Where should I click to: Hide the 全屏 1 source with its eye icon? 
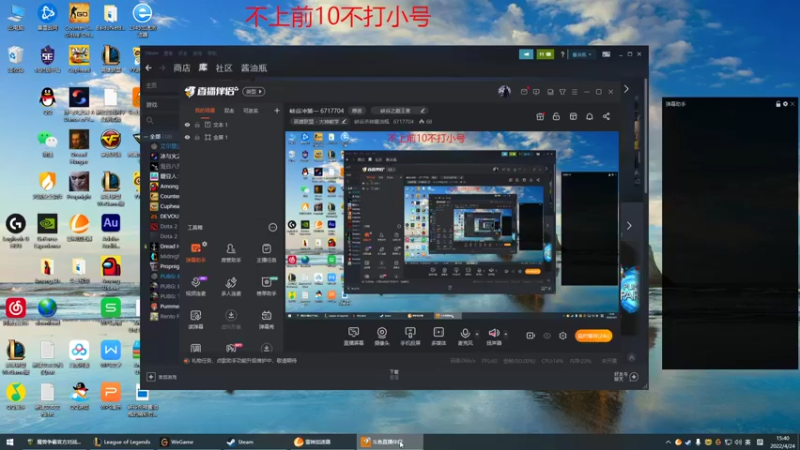[187, 137]
